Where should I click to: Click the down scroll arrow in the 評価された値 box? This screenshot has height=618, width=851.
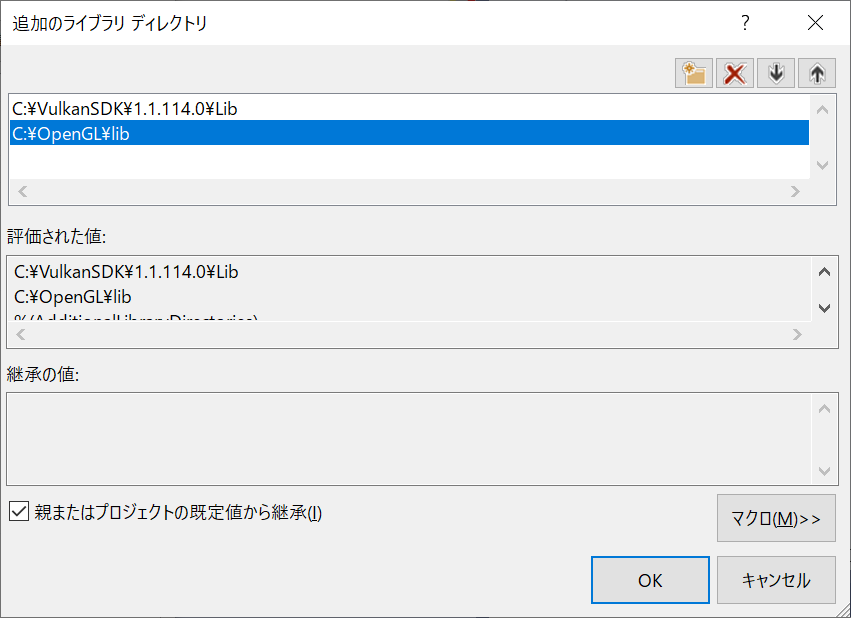click(x=824, y=308)
